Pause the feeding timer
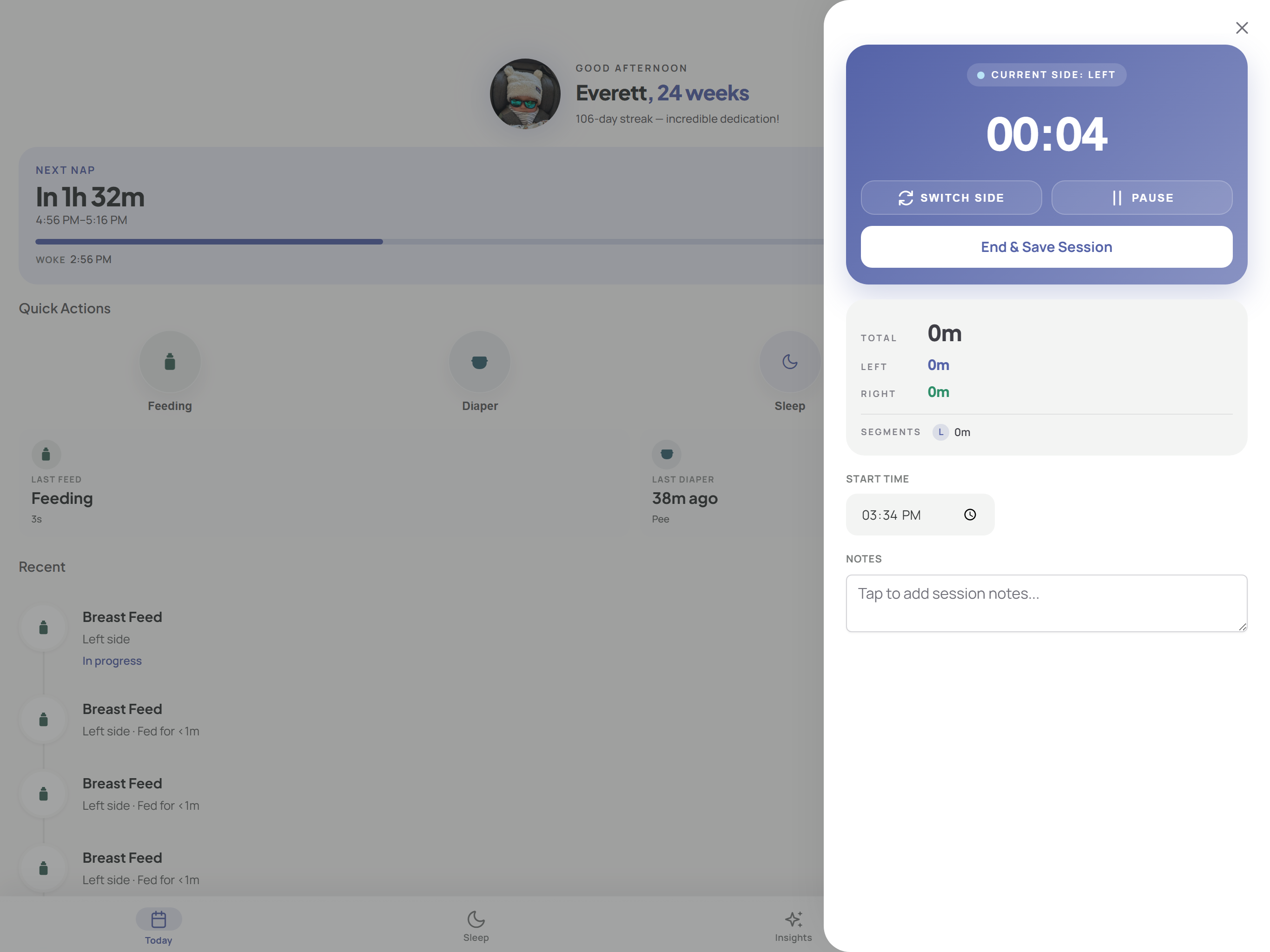This screenshot has width=1270, height=952. [1141, 198]
